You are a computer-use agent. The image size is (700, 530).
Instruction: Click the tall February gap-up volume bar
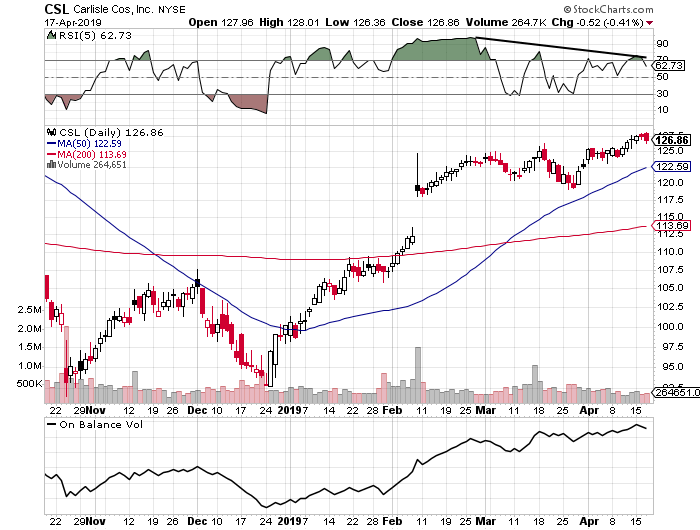pos(418,375)
